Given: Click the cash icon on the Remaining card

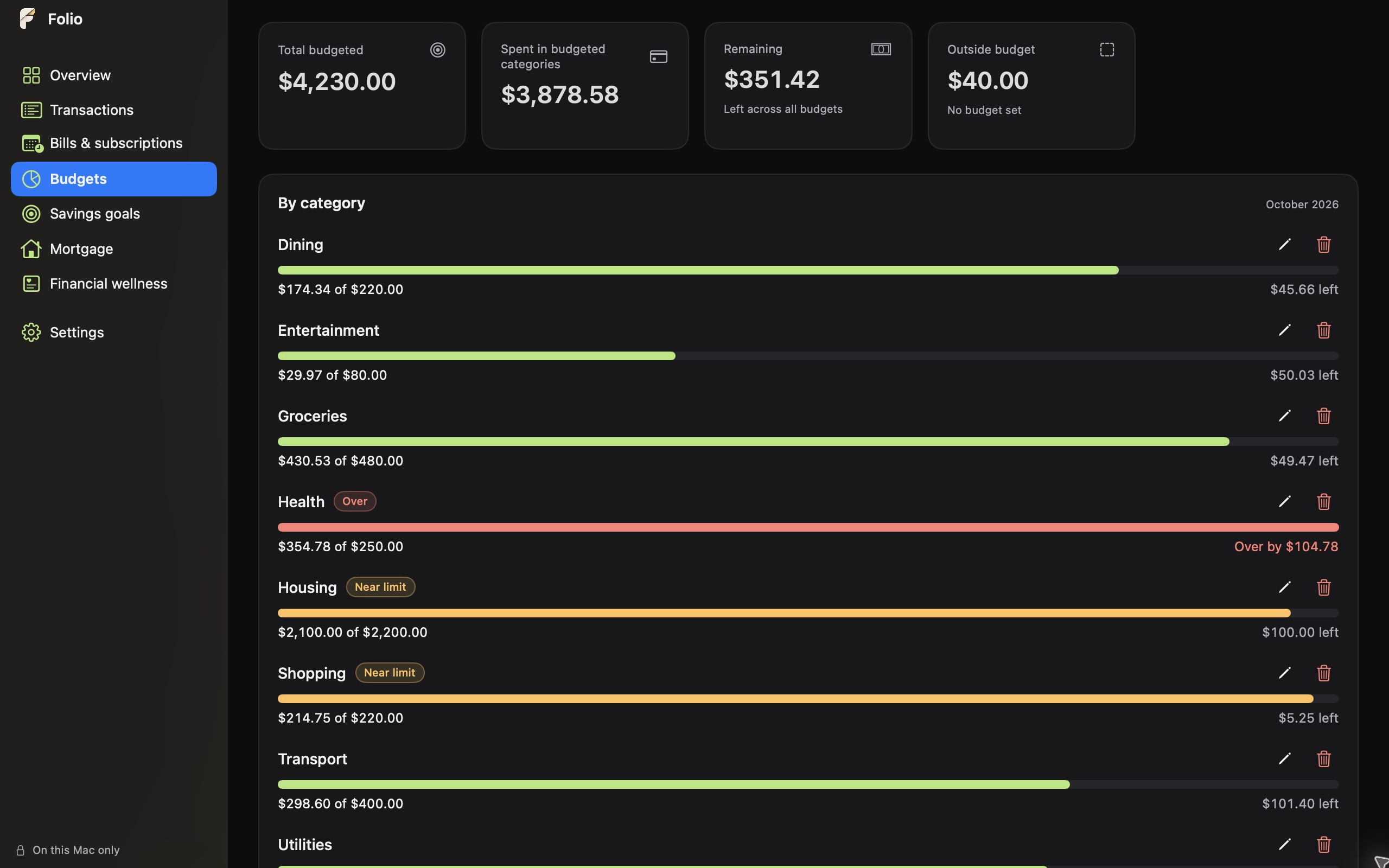Looking at the screenshot, I should [881, 49].
